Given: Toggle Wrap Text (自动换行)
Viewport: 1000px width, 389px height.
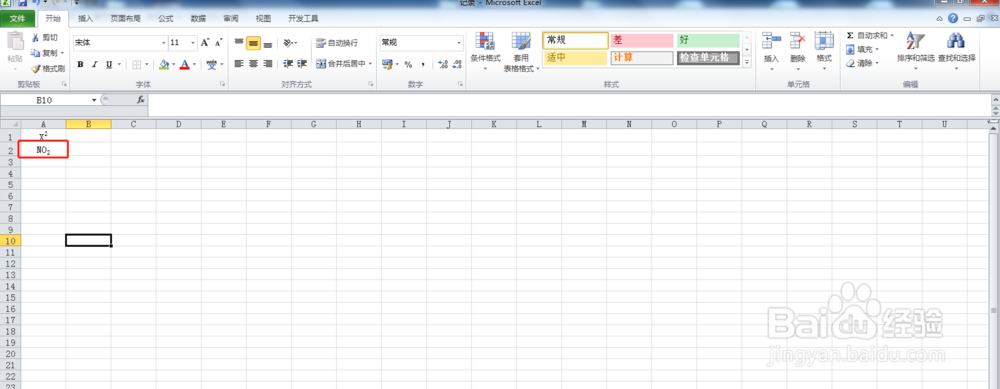Looking at the screenshot, I should 337,43.
